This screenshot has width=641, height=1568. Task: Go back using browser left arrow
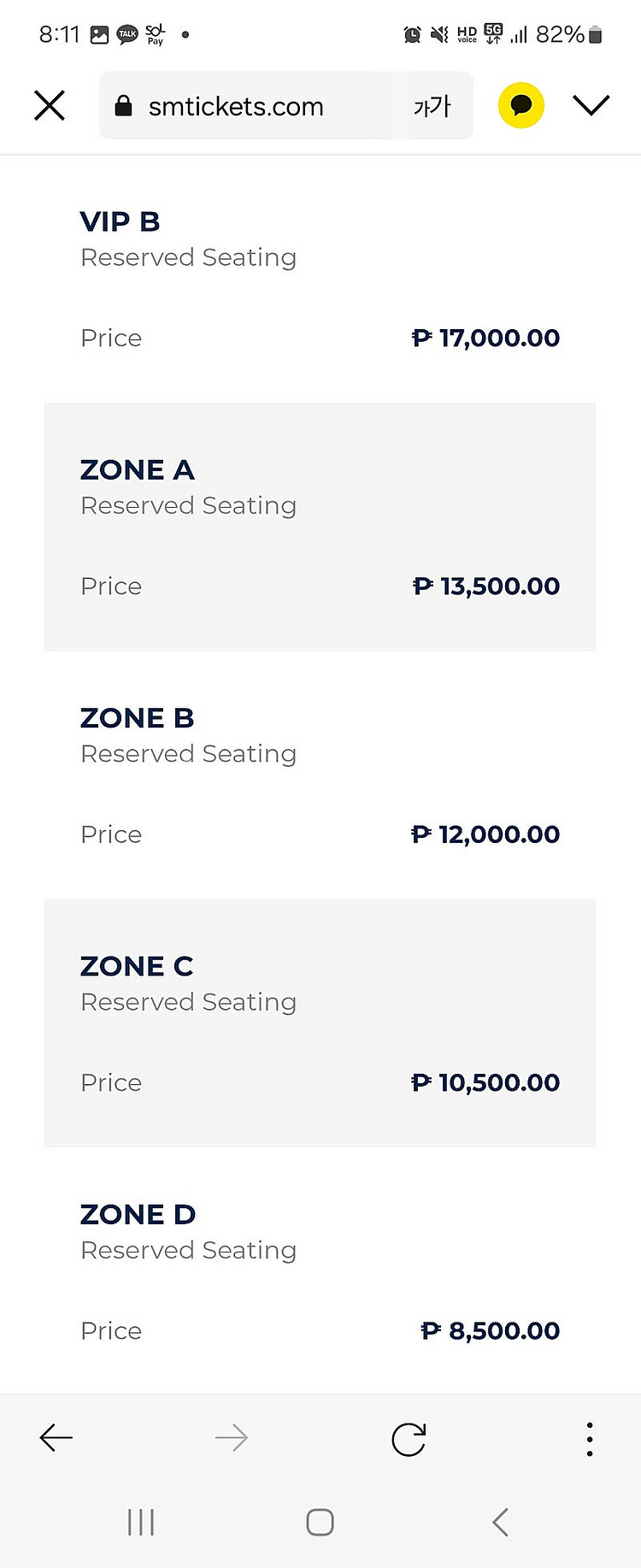click(x=56, y=1438)
